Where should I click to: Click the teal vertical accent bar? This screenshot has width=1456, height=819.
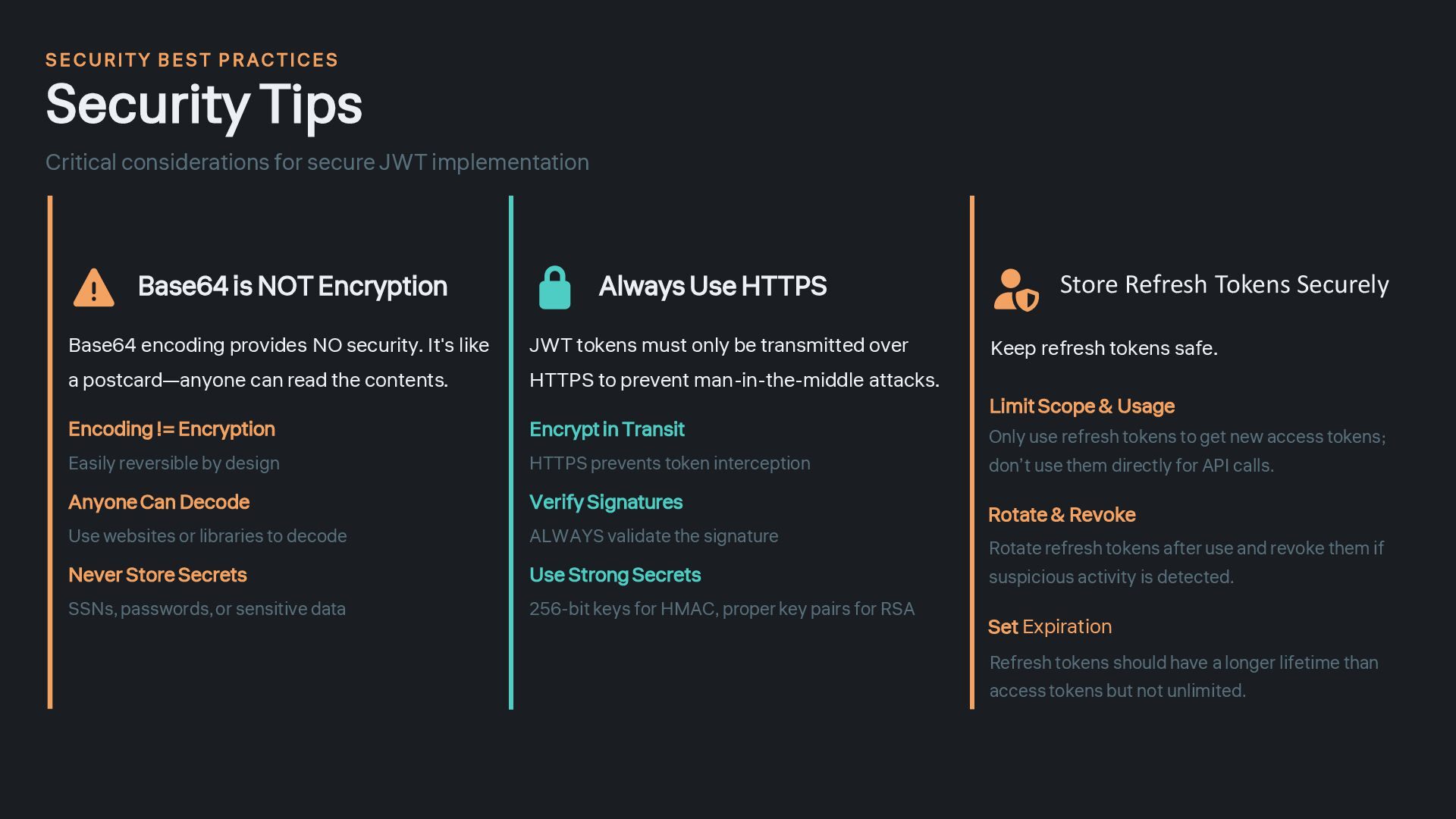511,453
